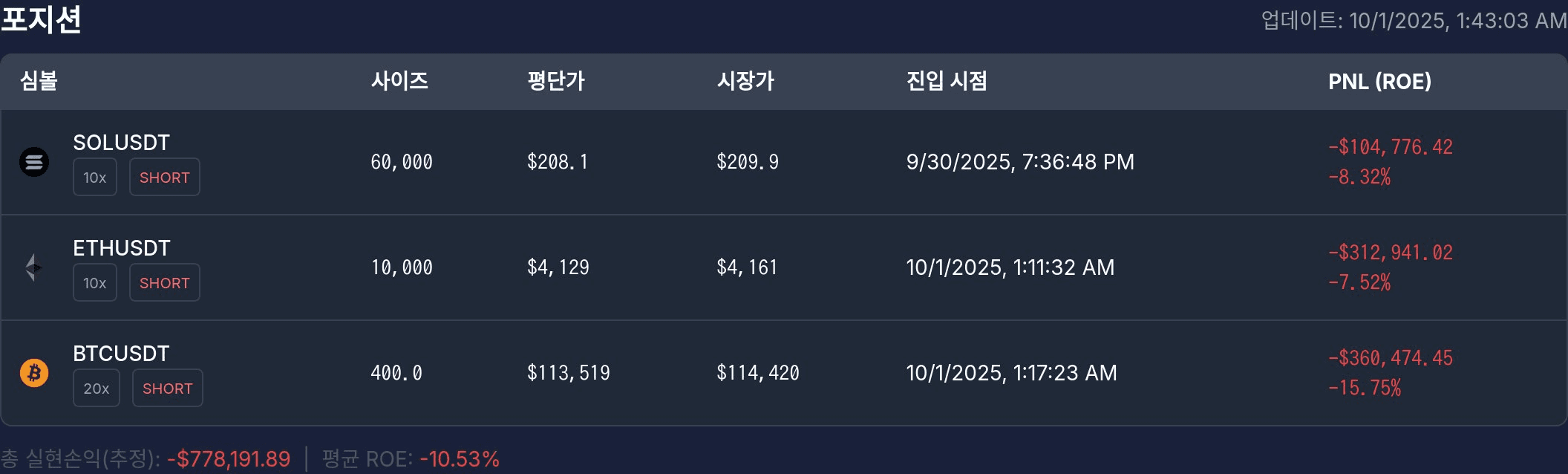
Task: Sort by the 심볼 column header
Action: [39, 81]
